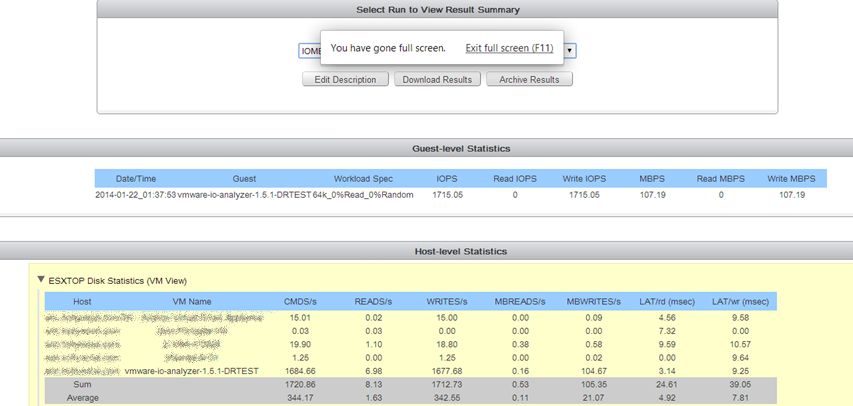The height and width of the screenshot is (406, 853).
Task: Click the Download Results button
Action: 437,80
